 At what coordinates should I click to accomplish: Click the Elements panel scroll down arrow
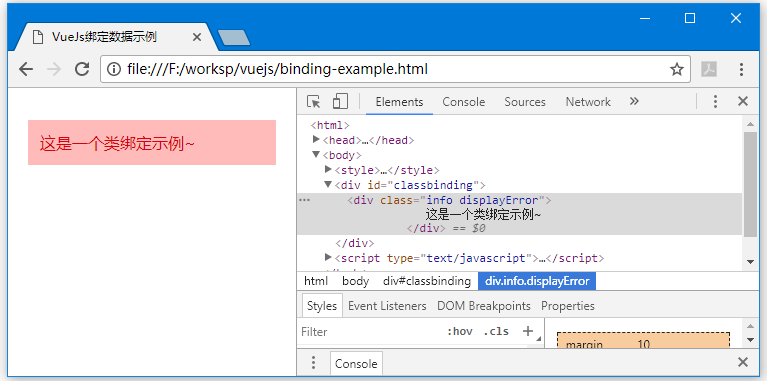tap(750, 262)
